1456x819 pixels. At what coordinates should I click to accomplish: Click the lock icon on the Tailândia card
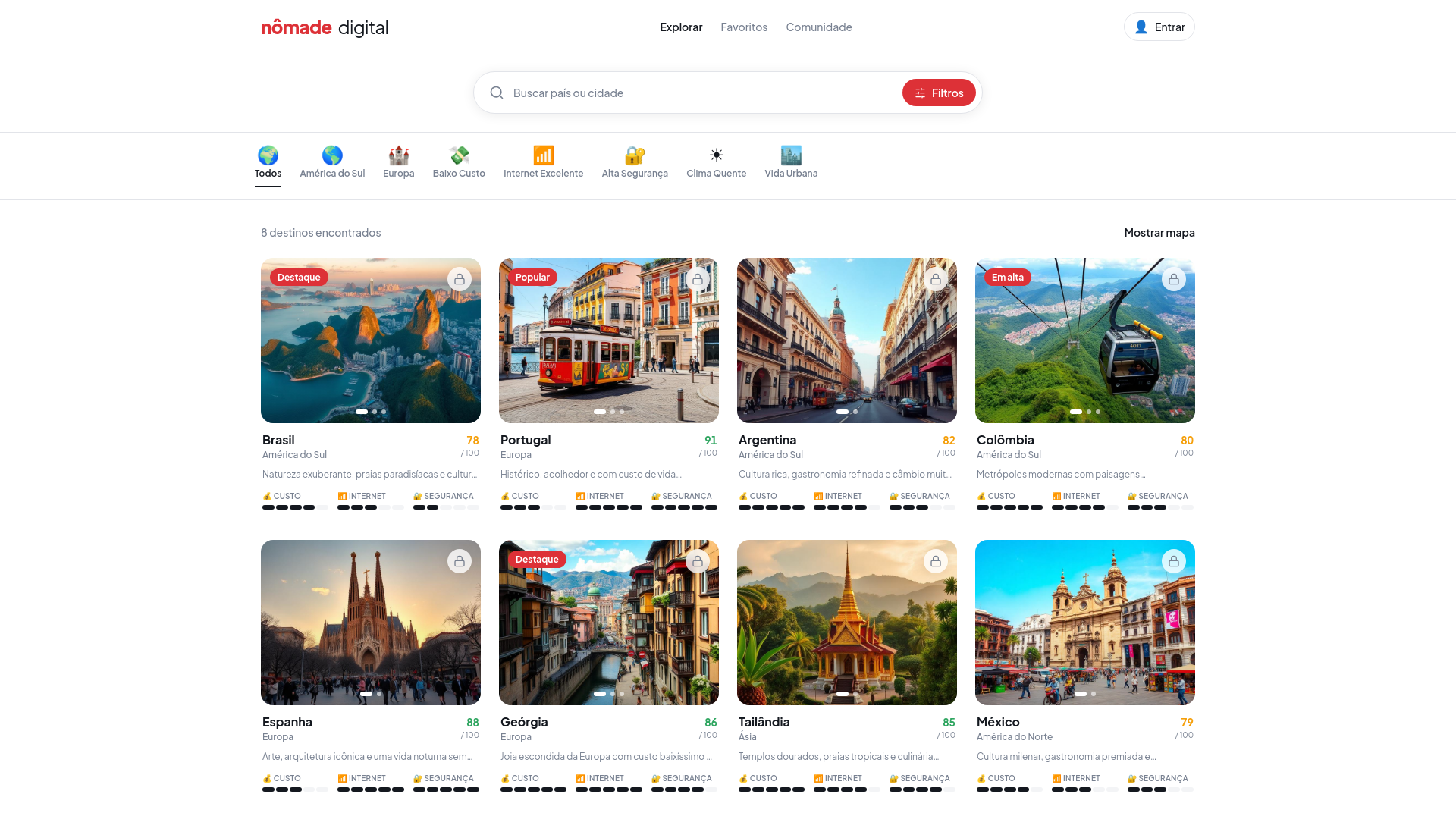tap(936, 561)
